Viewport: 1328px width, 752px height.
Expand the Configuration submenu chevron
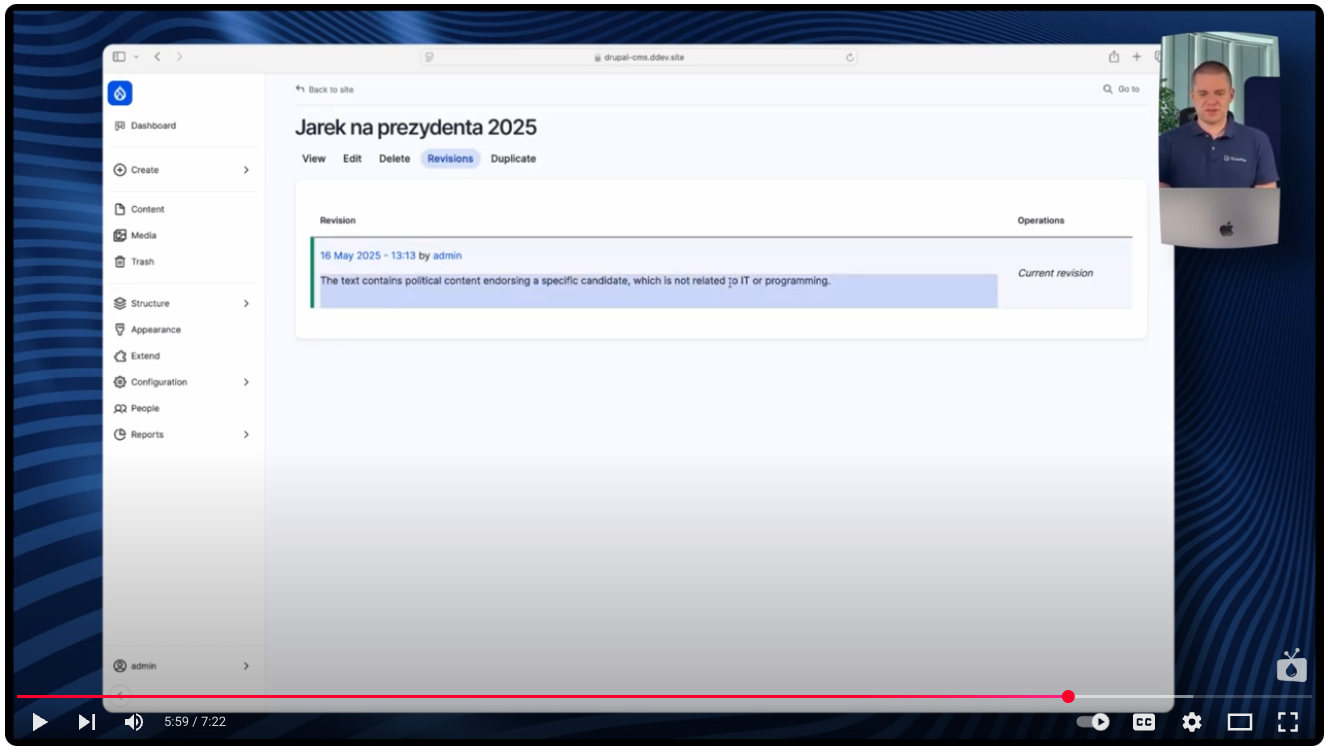tap(246, 382)
